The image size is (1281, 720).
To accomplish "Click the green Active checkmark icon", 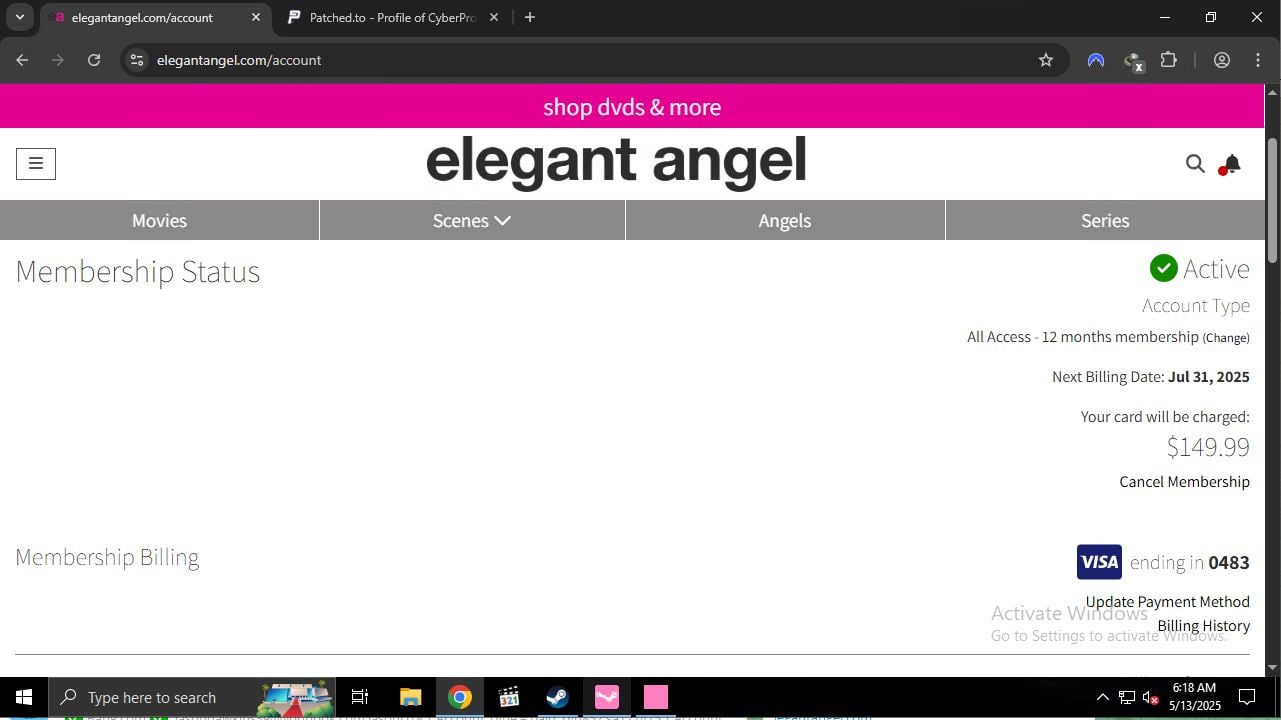I will tap(1163, 268).
